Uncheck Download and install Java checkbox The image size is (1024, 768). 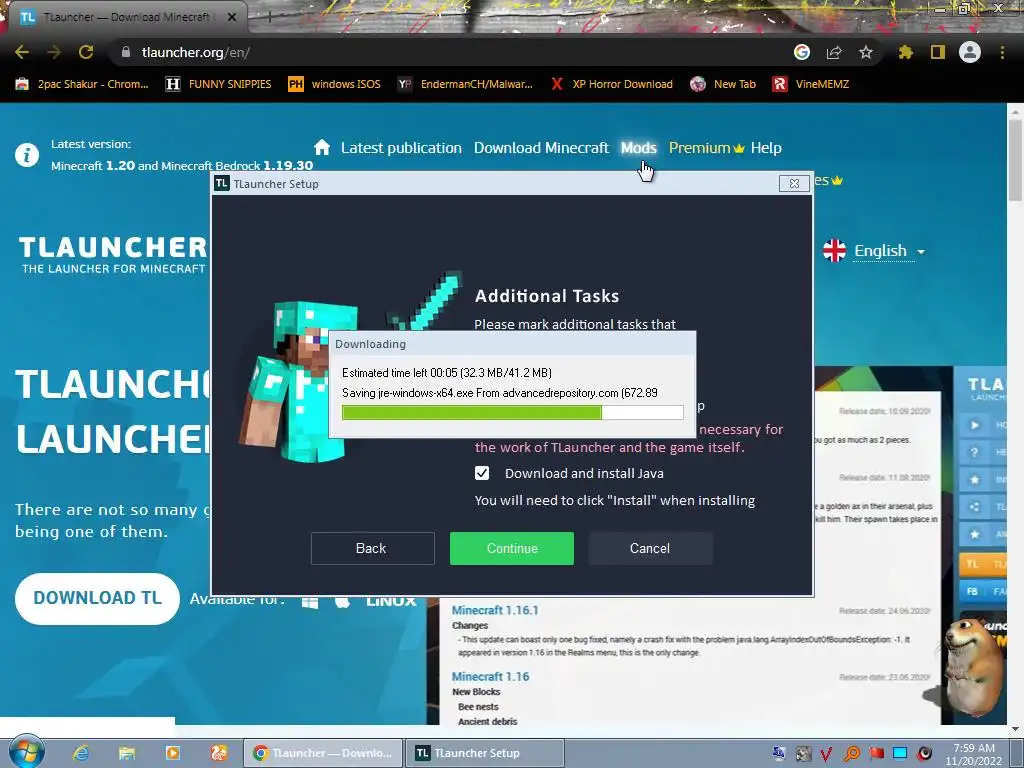[x=482, y=473]
